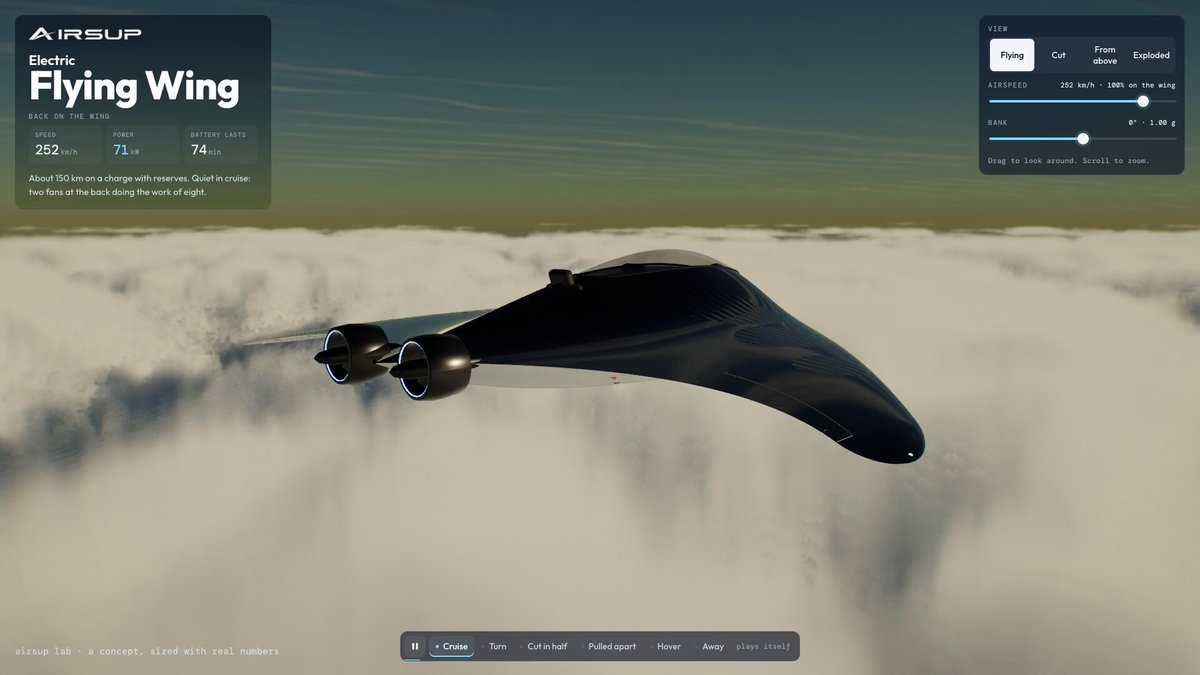This screenshot has height=675, width=1200.
Task: Click the 'plays itself' label
Action: 763,647
